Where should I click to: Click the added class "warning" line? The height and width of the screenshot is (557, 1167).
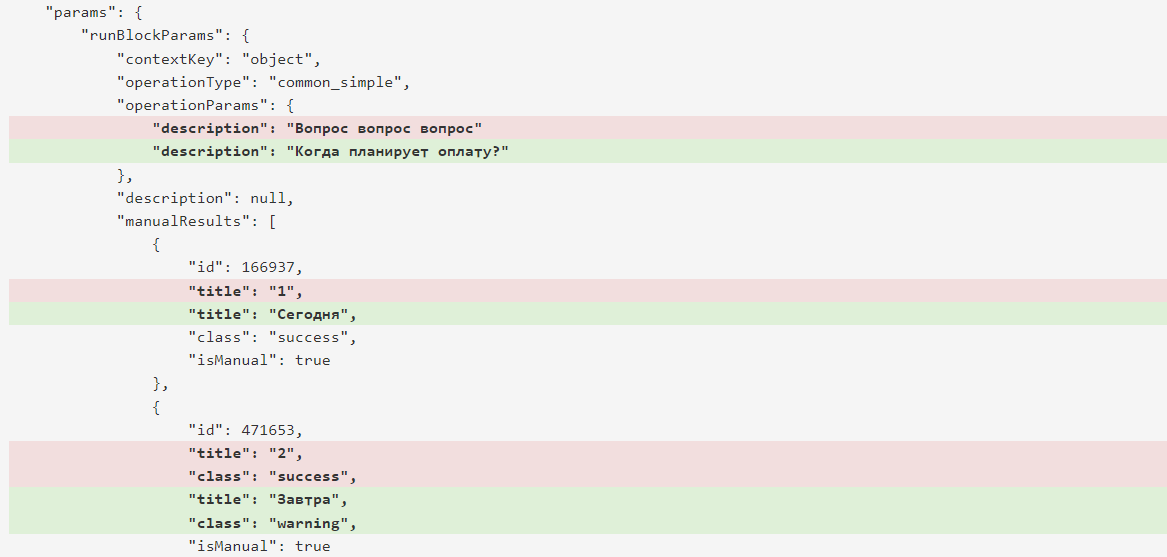tap(587, 523)
